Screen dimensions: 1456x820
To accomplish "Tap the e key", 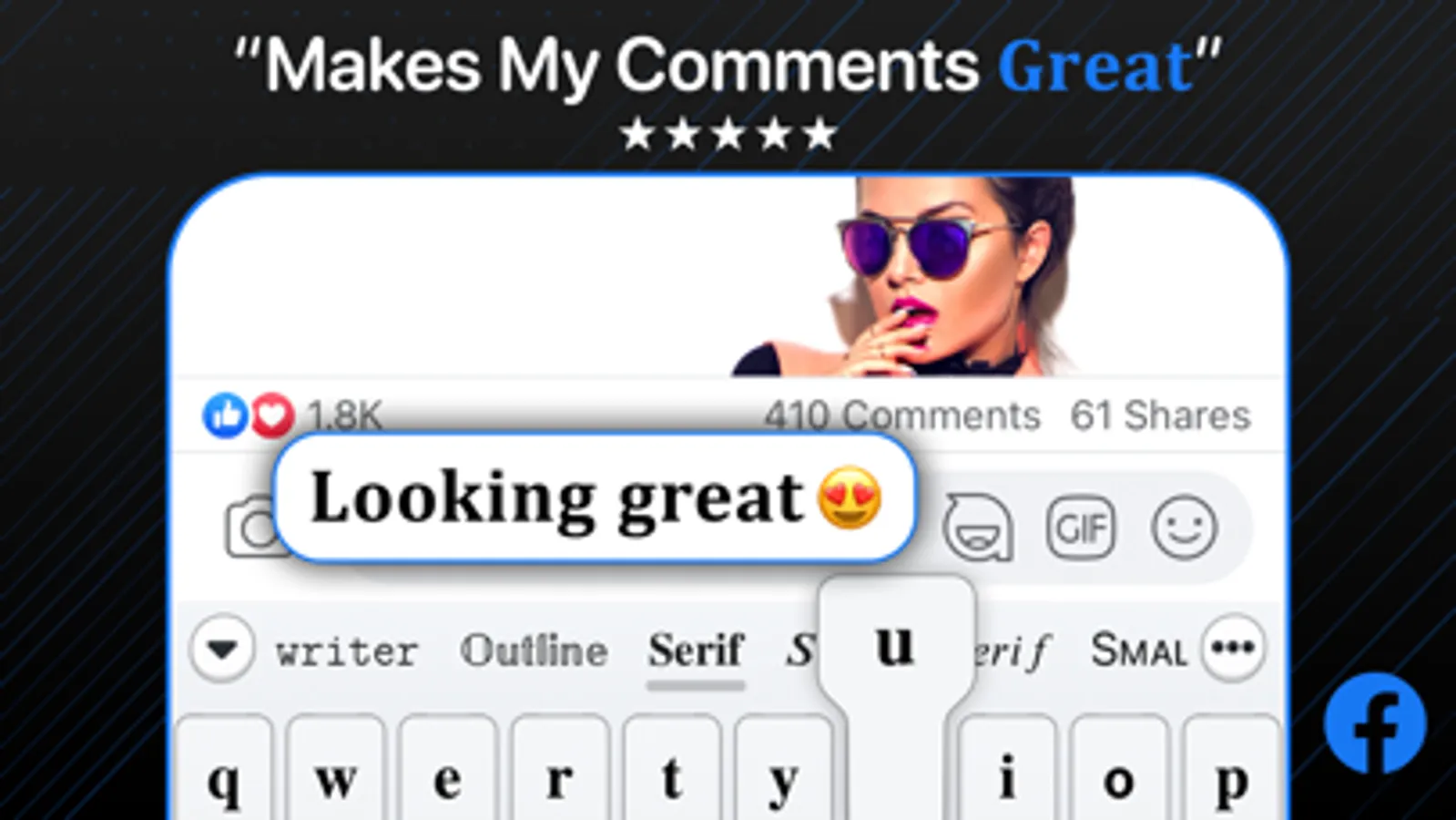I will pyautogui.click(x=447, y=770).
